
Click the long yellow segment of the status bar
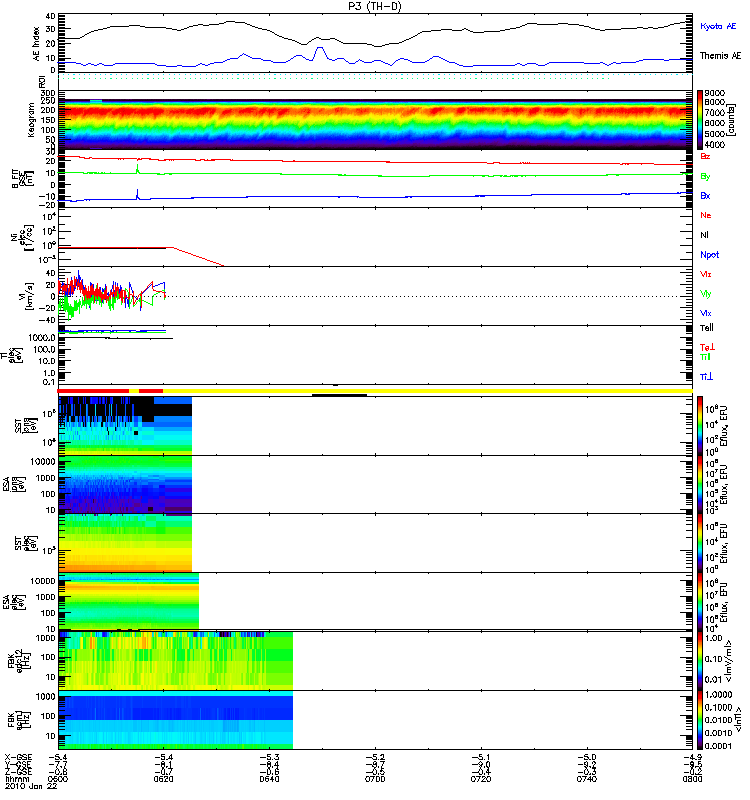tap(428, 391)
